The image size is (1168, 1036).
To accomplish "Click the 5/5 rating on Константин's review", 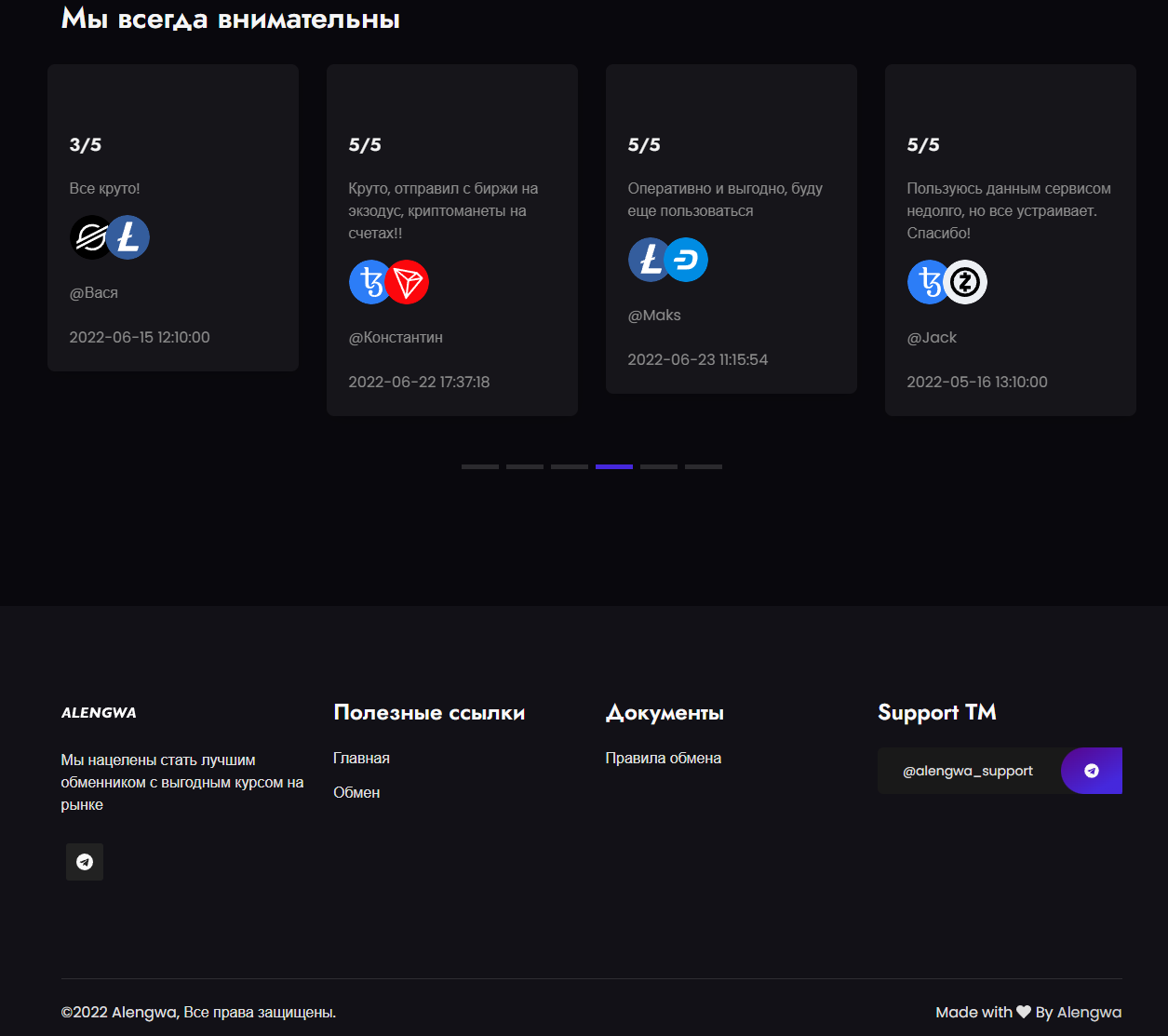I will coord(365,144).
